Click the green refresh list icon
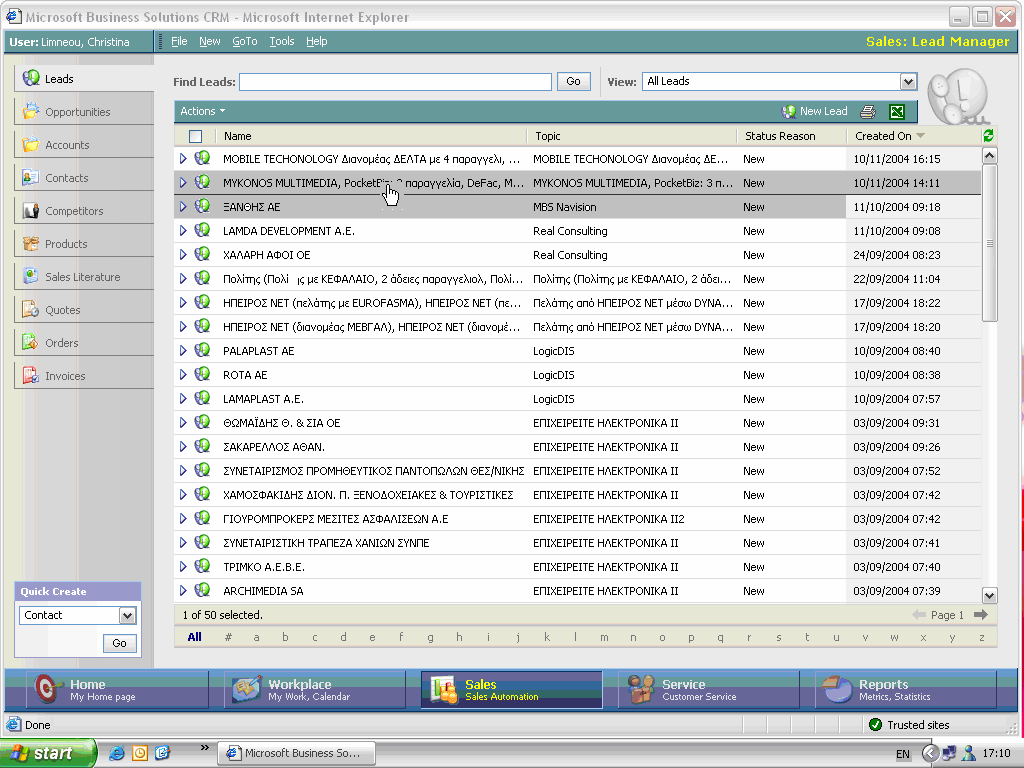The width and height of the screenshot is (1024, 768). (988, 135)
